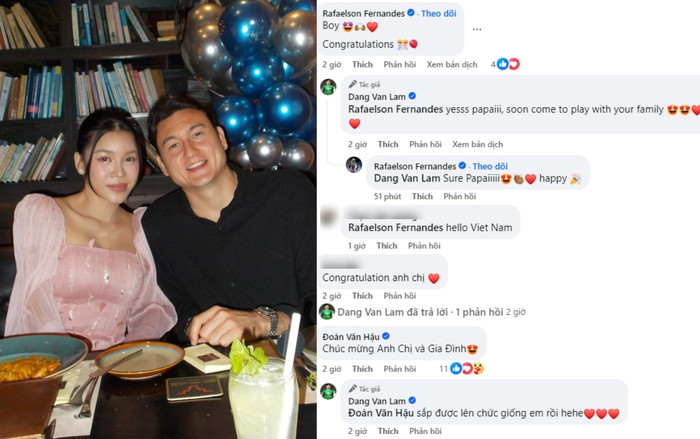Translate Dang Van Lam's papaiii reply

coord(478,144)
